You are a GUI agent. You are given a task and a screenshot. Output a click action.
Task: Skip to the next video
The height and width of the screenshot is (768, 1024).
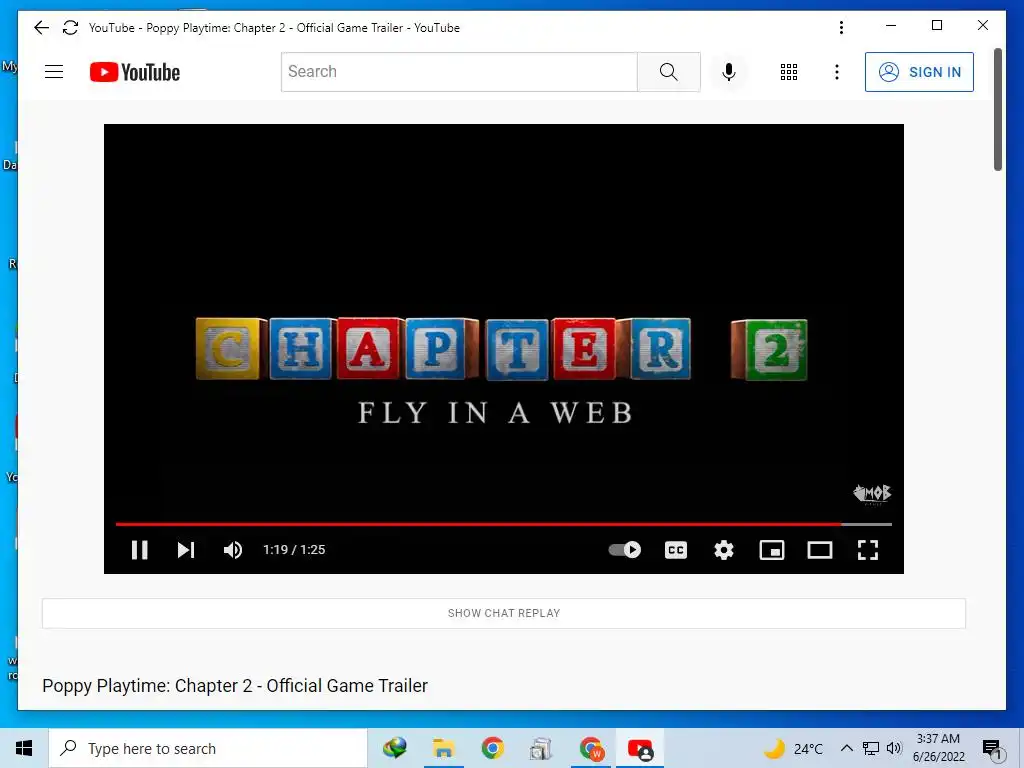click(186, 550)
